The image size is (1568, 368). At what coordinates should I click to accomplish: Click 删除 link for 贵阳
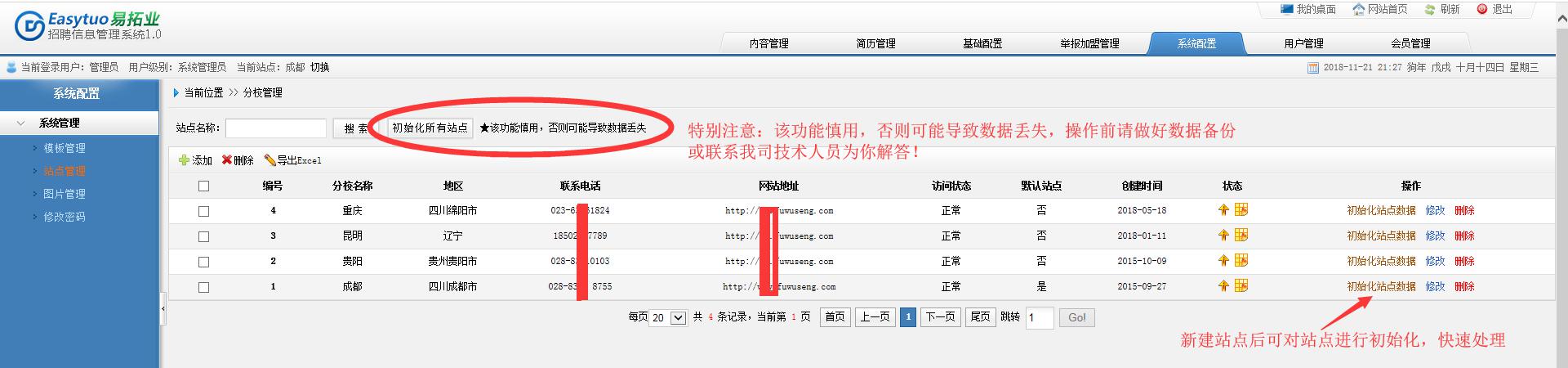coord(1464,261)
